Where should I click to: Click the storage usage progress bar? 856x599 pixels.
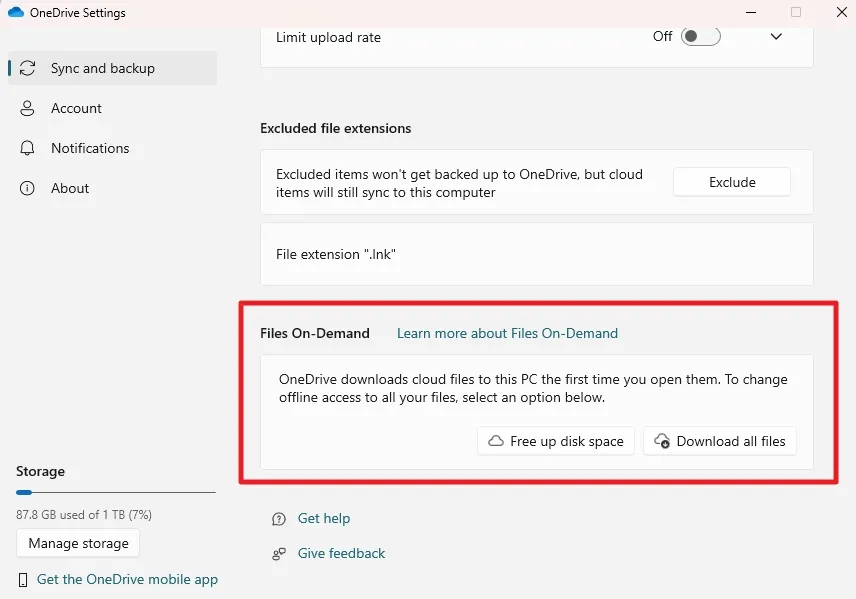tap(116, 493)
